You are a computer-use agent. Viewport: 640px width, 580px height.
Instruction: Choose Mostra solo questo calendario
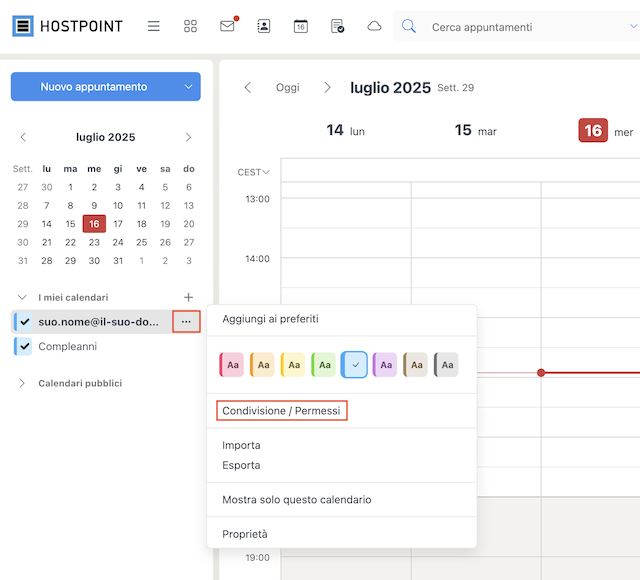tap(297, 500)
